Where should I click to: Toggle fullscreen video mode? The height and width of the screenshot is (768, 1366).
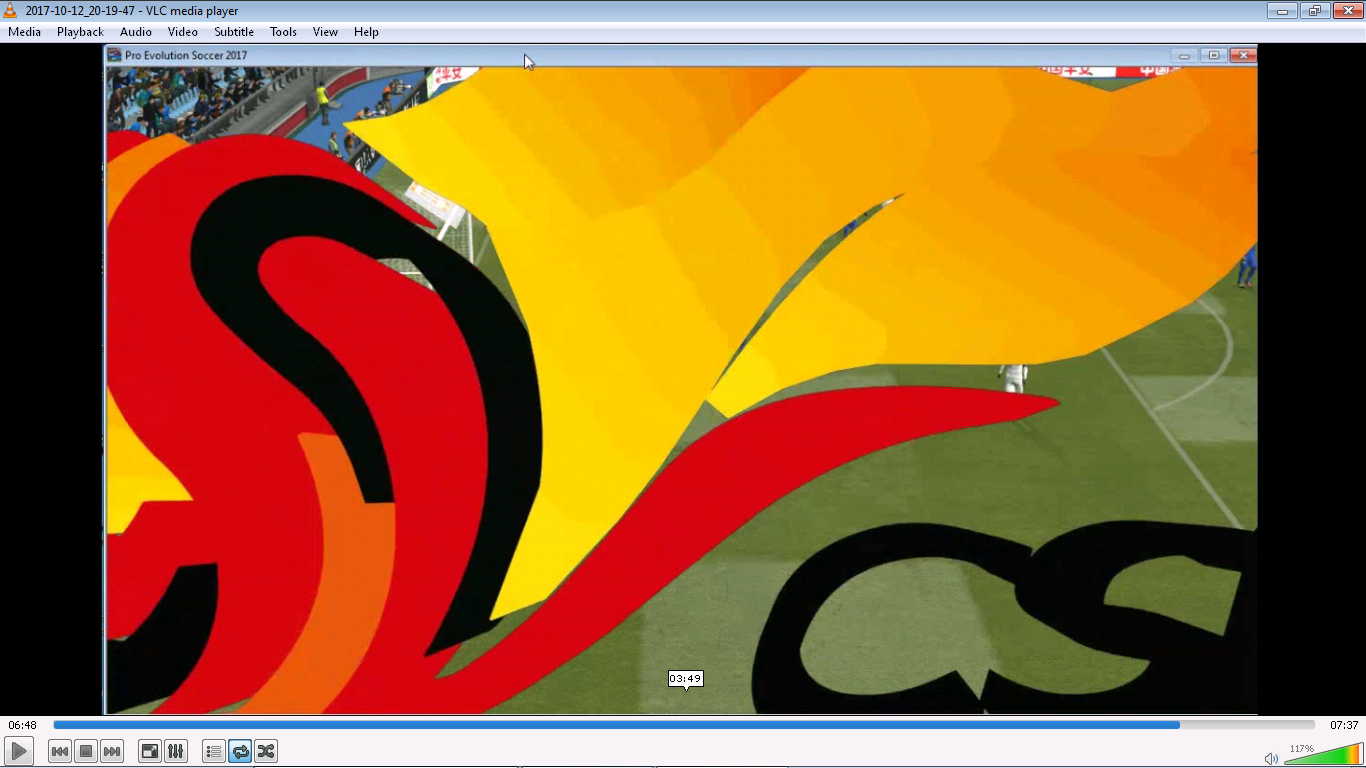click(x=150, y=751)
